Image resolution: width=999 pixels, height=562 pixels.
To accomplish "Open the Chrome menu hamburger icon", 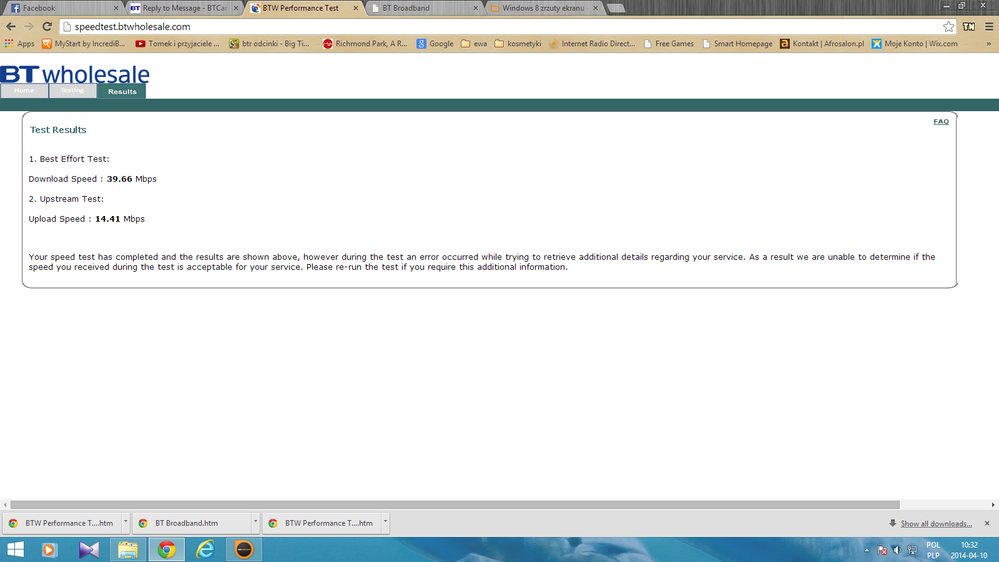I will click(x=989, y=27).
